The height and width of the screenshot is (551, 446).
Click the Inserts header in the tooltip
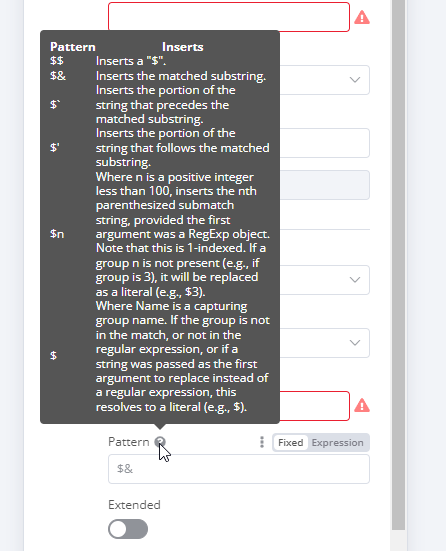coord(182,47)
